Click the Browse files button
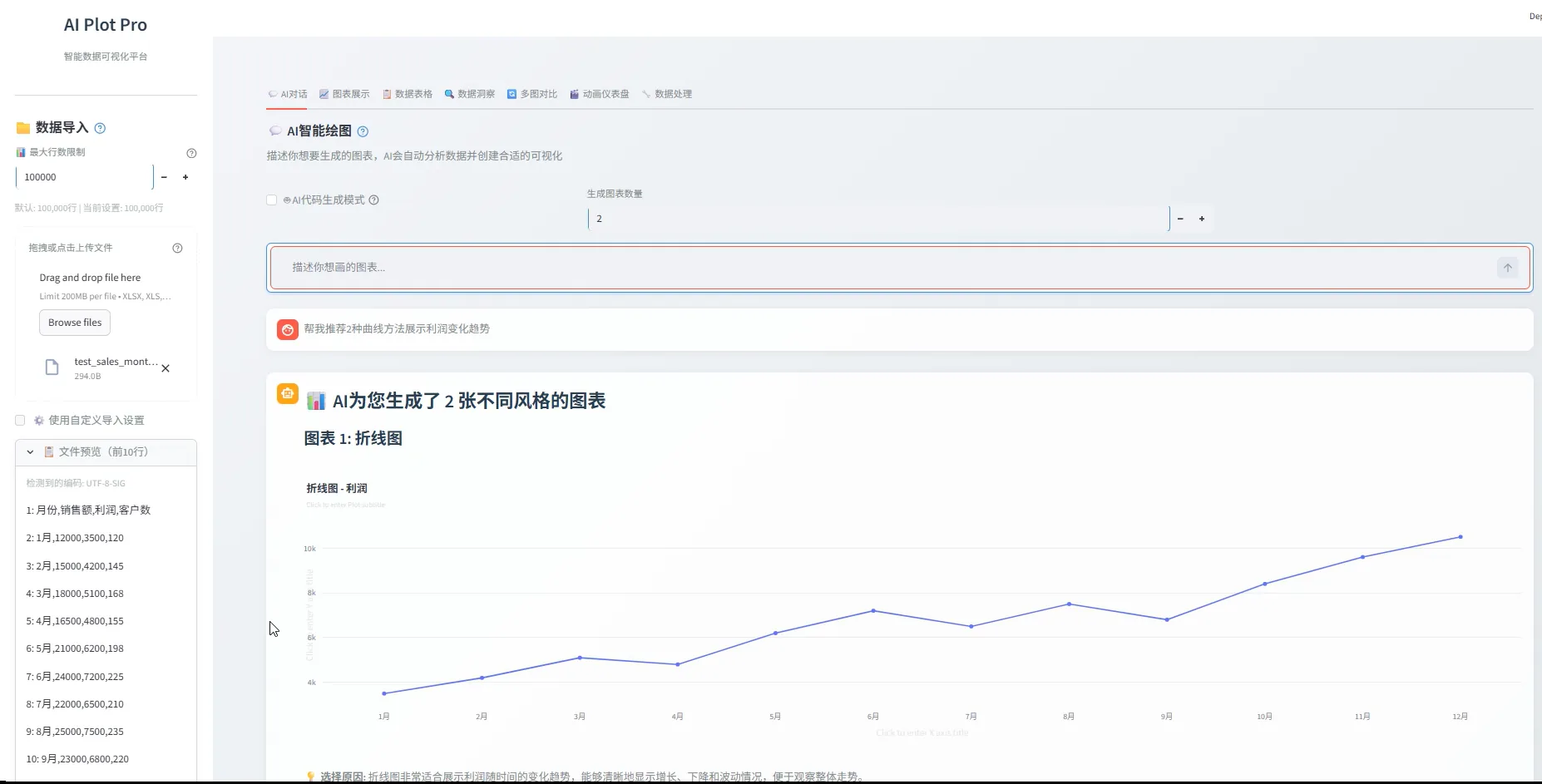The width and height of the screenshot is (1542, 784). [75, 323]
